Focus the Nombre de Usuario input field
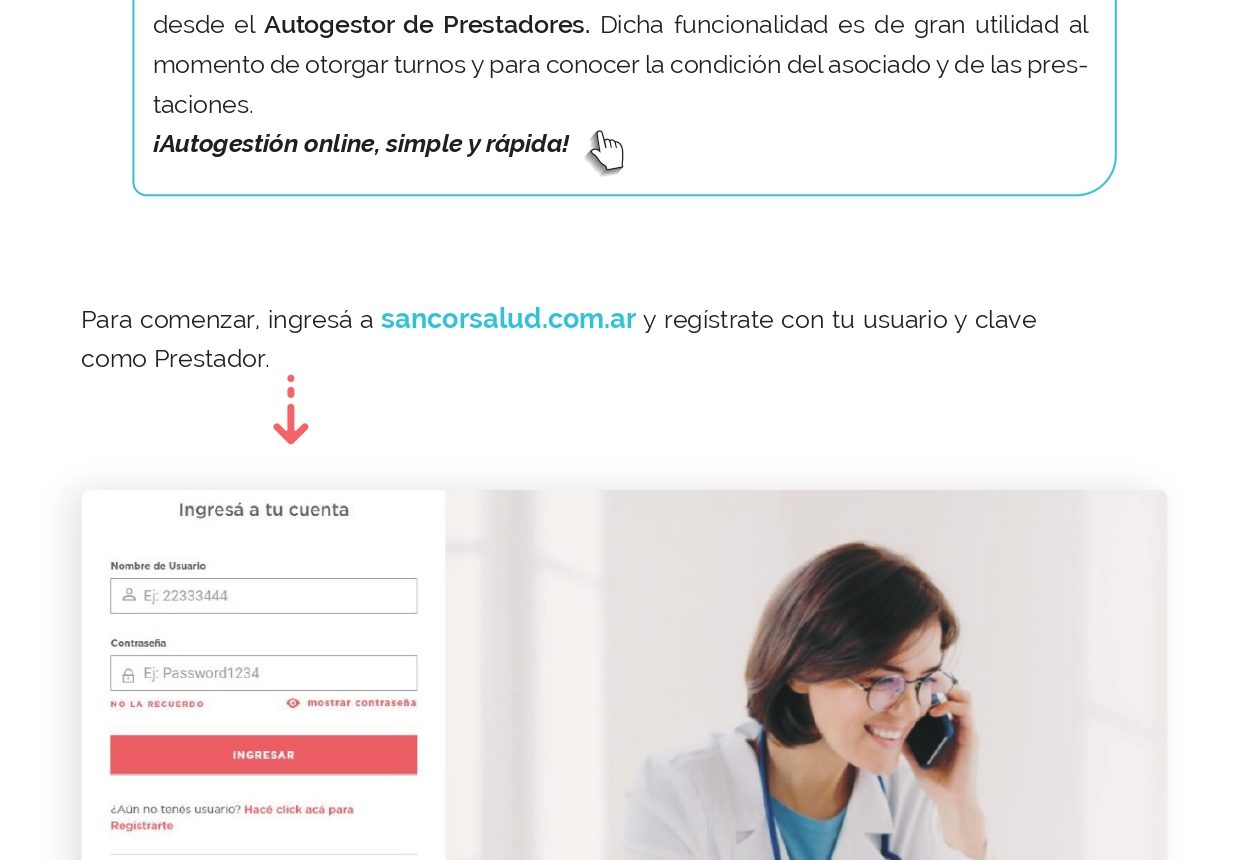Screen dimensions: 1241x860 [x=264, y=596]
